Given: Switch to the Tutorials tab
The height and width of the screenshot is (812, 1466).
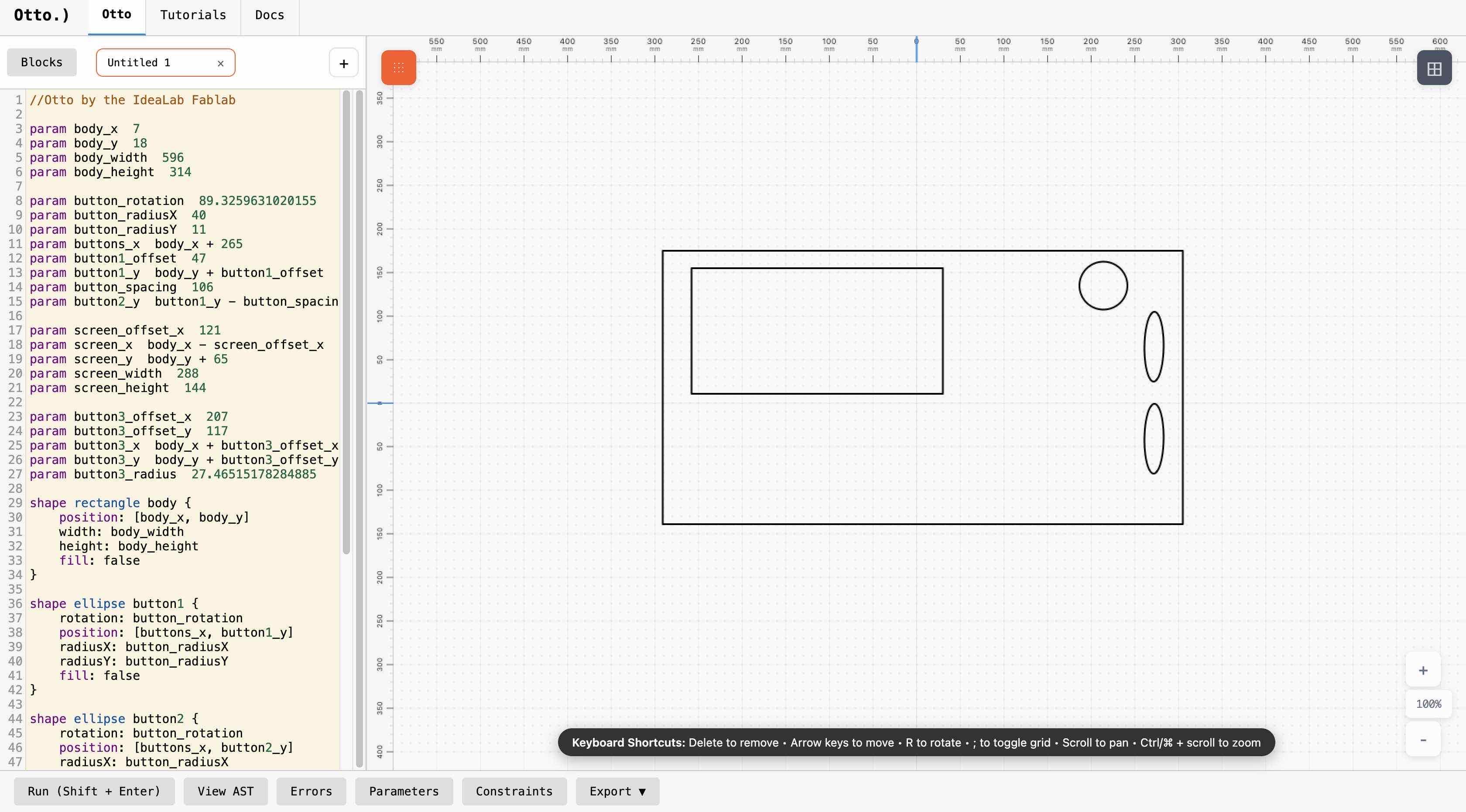Looking at the screenshot, I should (x=193, y=15).
